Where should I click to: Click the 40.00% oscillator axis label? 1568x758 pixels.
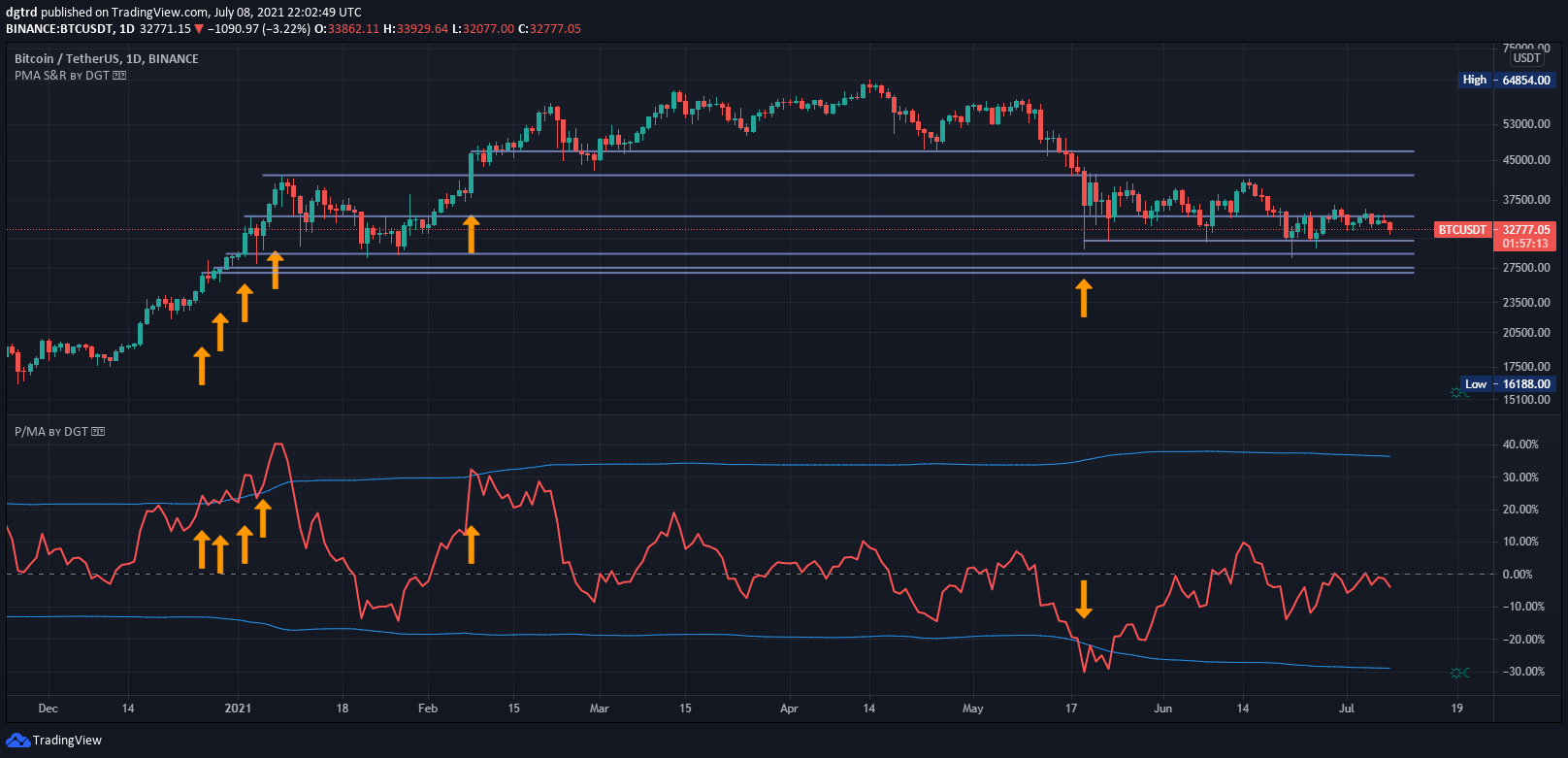coord(1520,445)
